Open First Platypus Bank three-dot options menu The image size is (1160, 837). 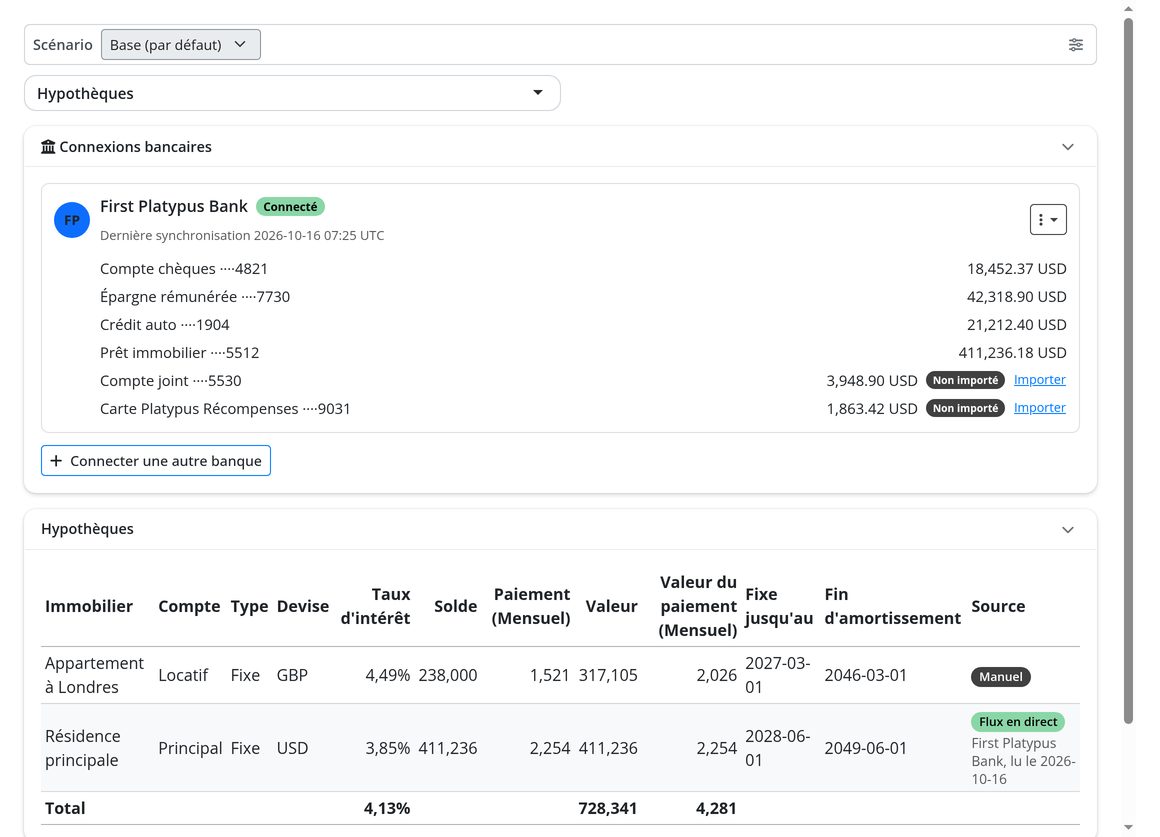[x=1048, y=219]
